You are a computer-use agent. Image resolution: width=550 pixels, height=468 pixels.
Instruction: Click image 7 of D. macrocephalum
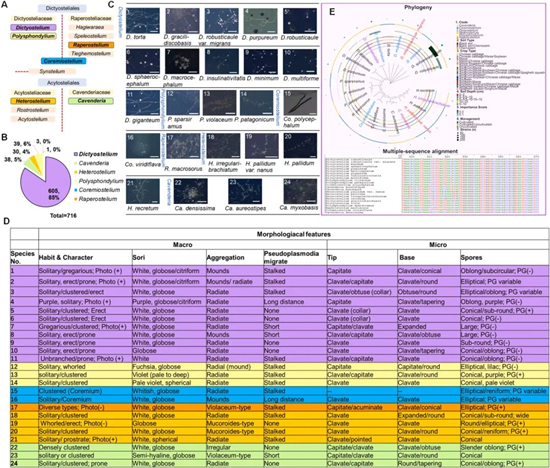click(182, 61)
